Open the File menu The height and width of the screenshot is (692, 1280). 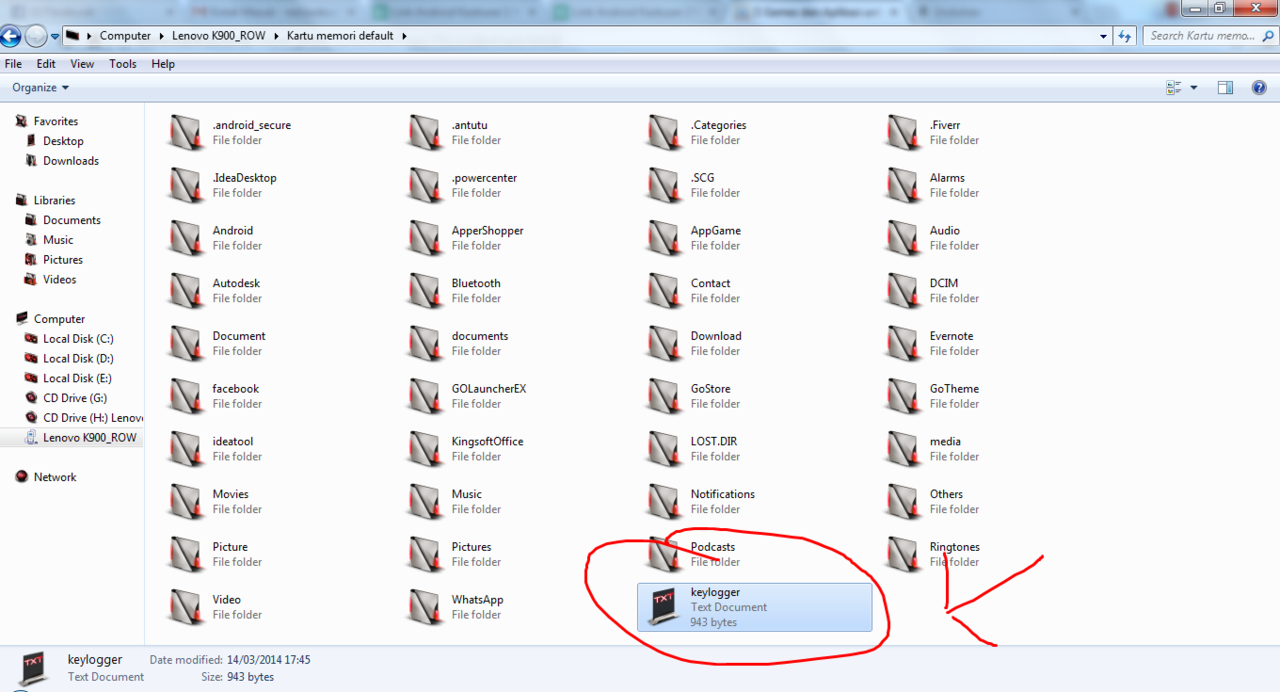point(14,64)
